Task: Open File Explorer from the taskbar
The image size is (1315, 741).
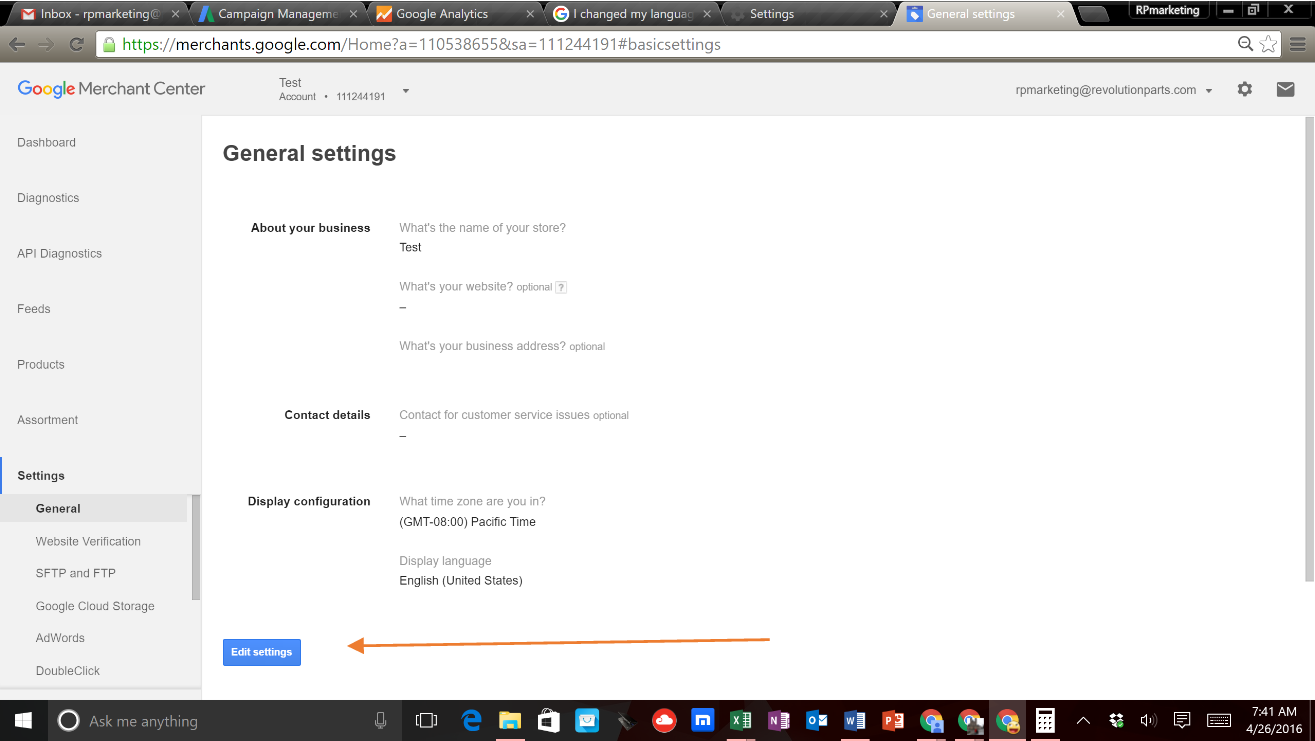Action: [510, 720]
